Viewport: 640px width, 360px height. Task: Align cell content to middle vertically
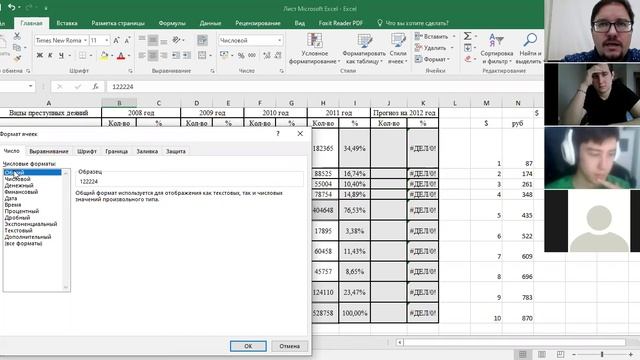point(153,40)
